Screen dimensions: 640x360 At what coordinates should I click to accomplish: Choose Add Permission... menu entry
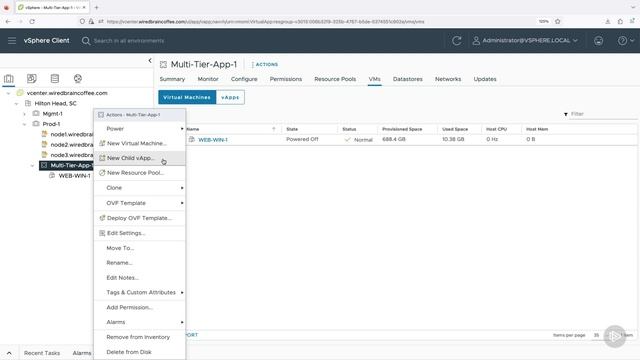(140, 307)
